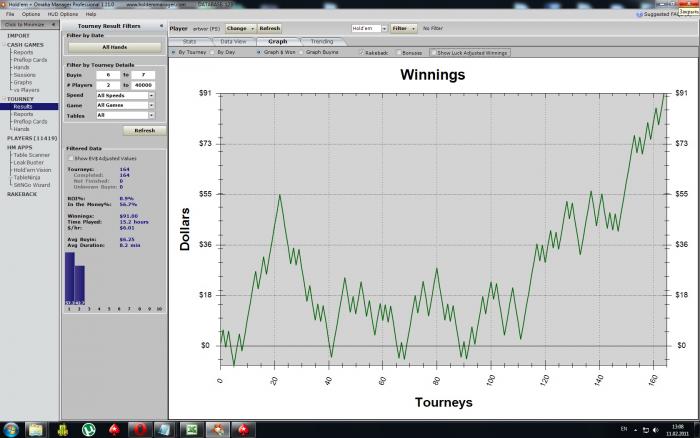Open the Hold'em Manager taskbar icon

pos(217,430)
